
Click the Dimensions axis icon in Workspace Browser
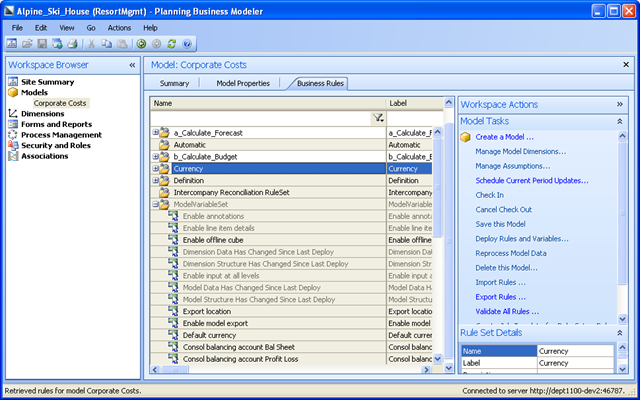(x=13, y=113)
